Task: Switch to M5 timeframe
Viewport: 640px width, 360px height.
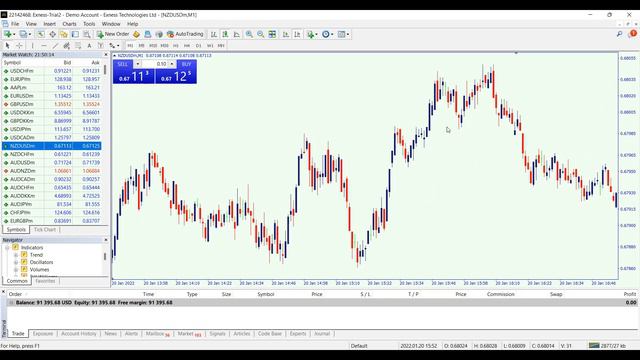Action: pyautogui.click(x=141, y=46)
